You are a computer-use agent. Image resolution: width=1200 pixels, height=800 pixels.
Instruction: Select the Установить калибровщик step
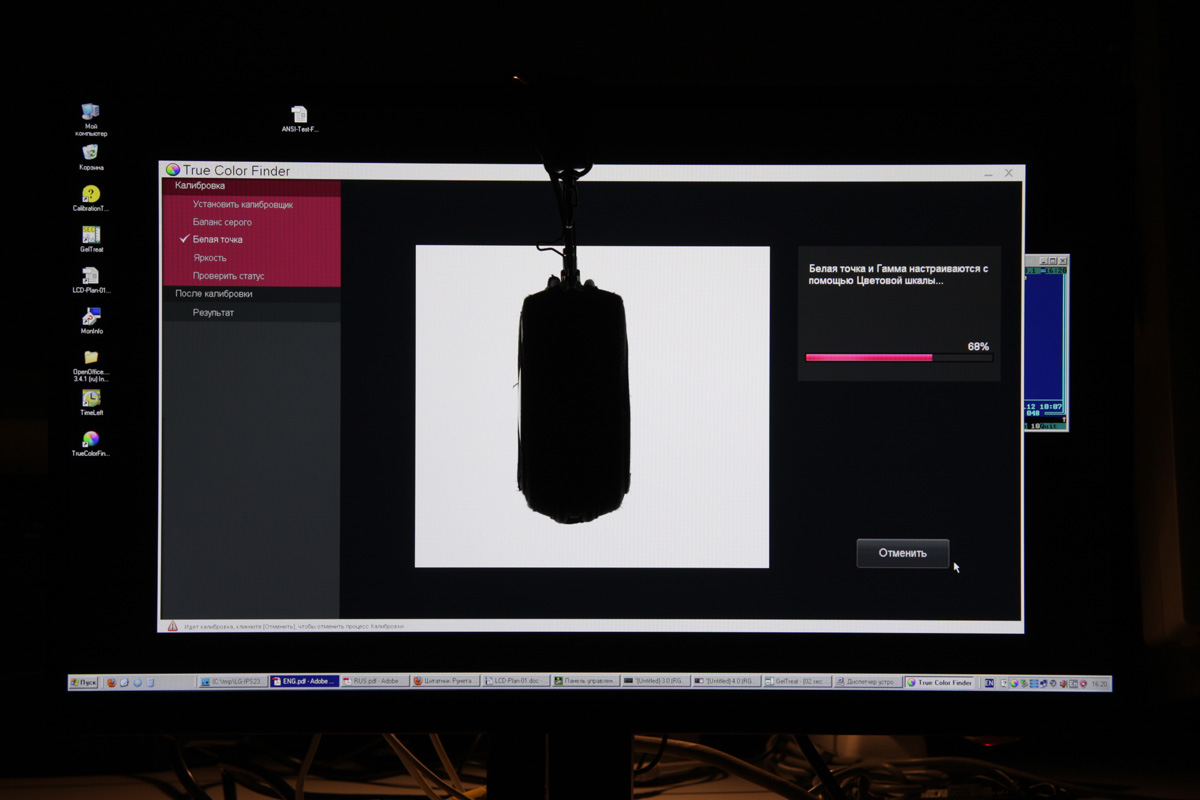tap(243, 204)
